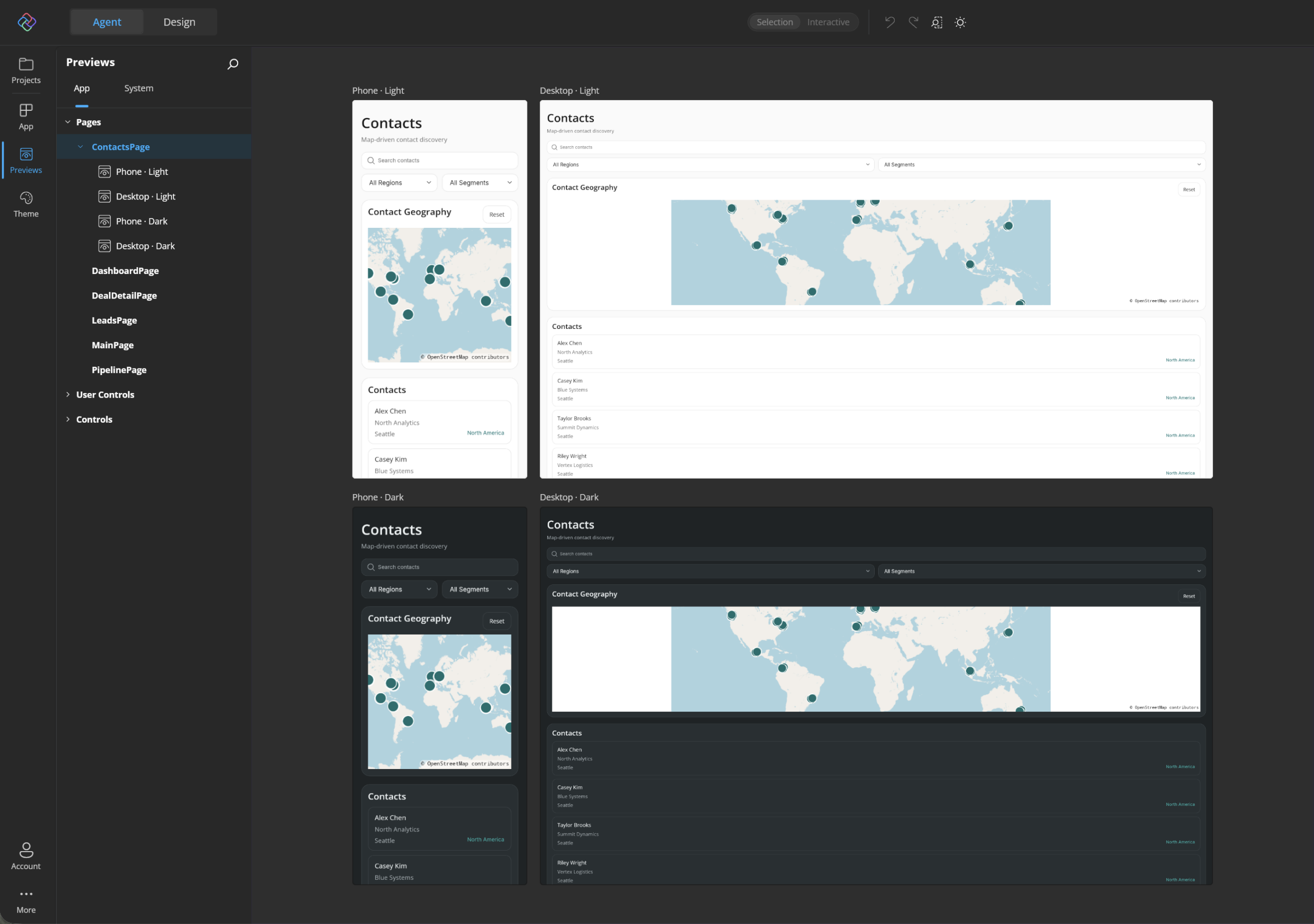Click Reset button in Phone Light map card
Viewport: 1314px width, 924px height.
[496, 214]
